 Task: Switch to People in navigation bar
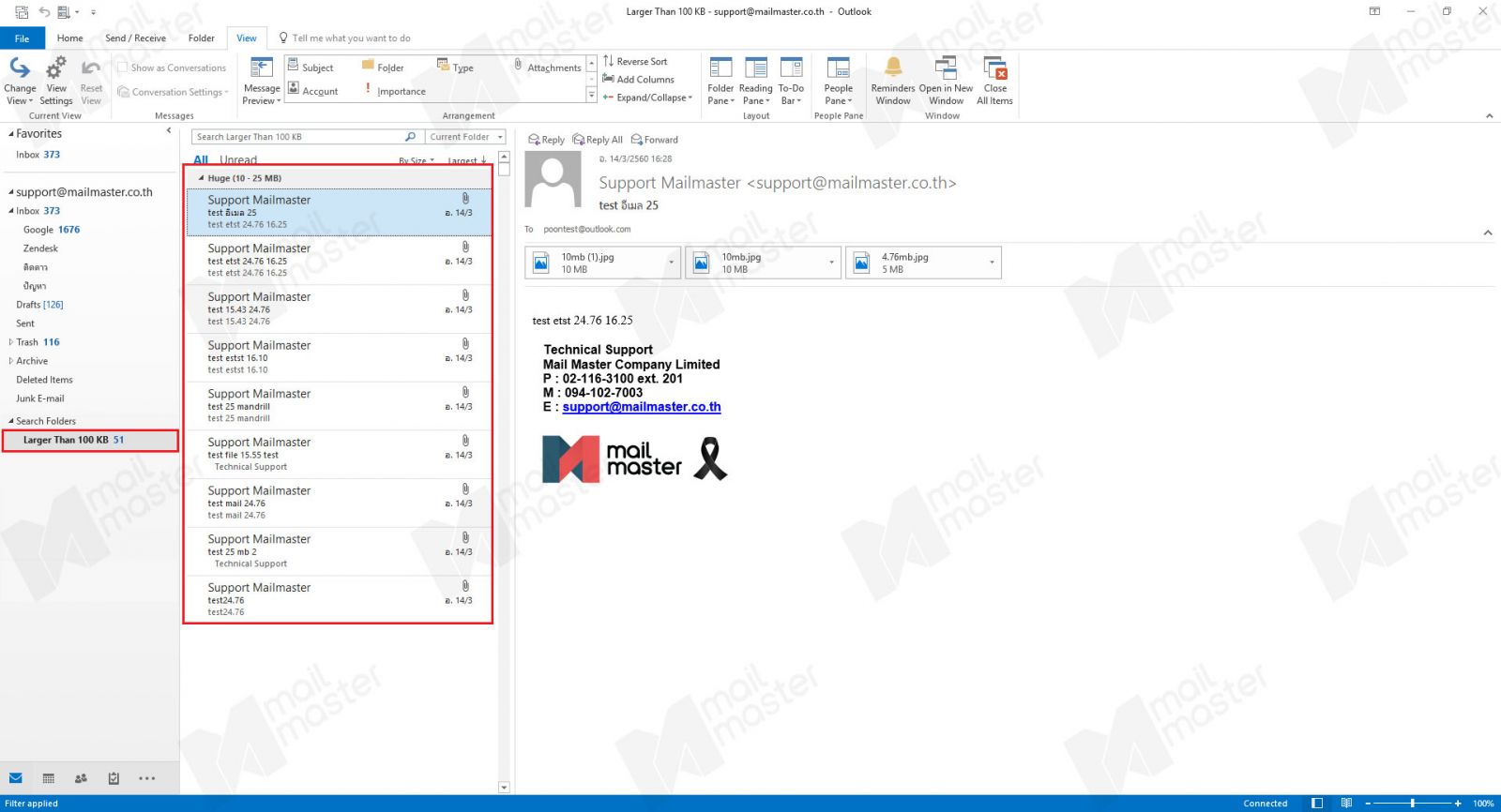pyautogui.click(x=81, y=778)
